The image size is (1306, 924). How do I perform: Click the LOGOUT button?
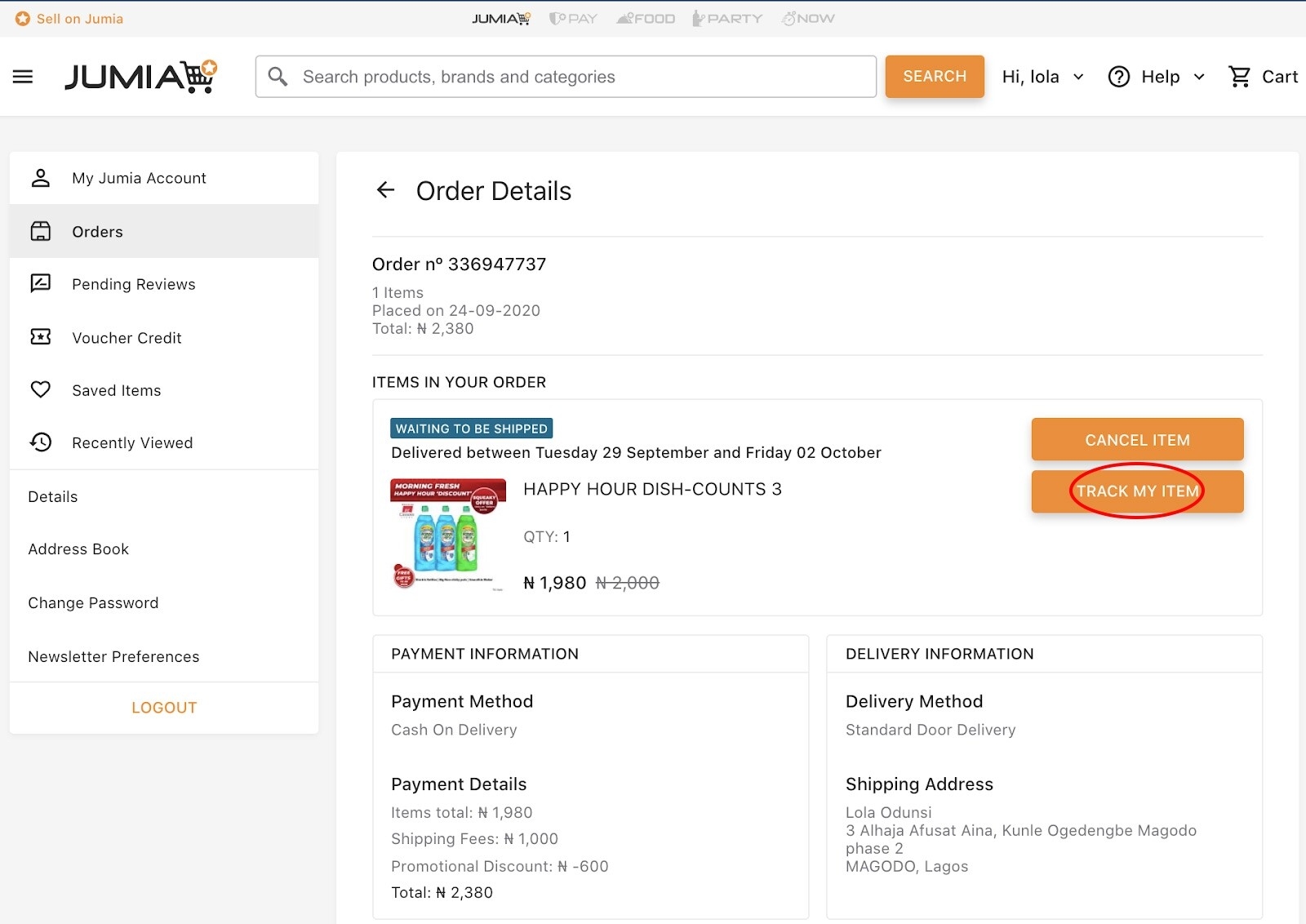click(164, 708)
